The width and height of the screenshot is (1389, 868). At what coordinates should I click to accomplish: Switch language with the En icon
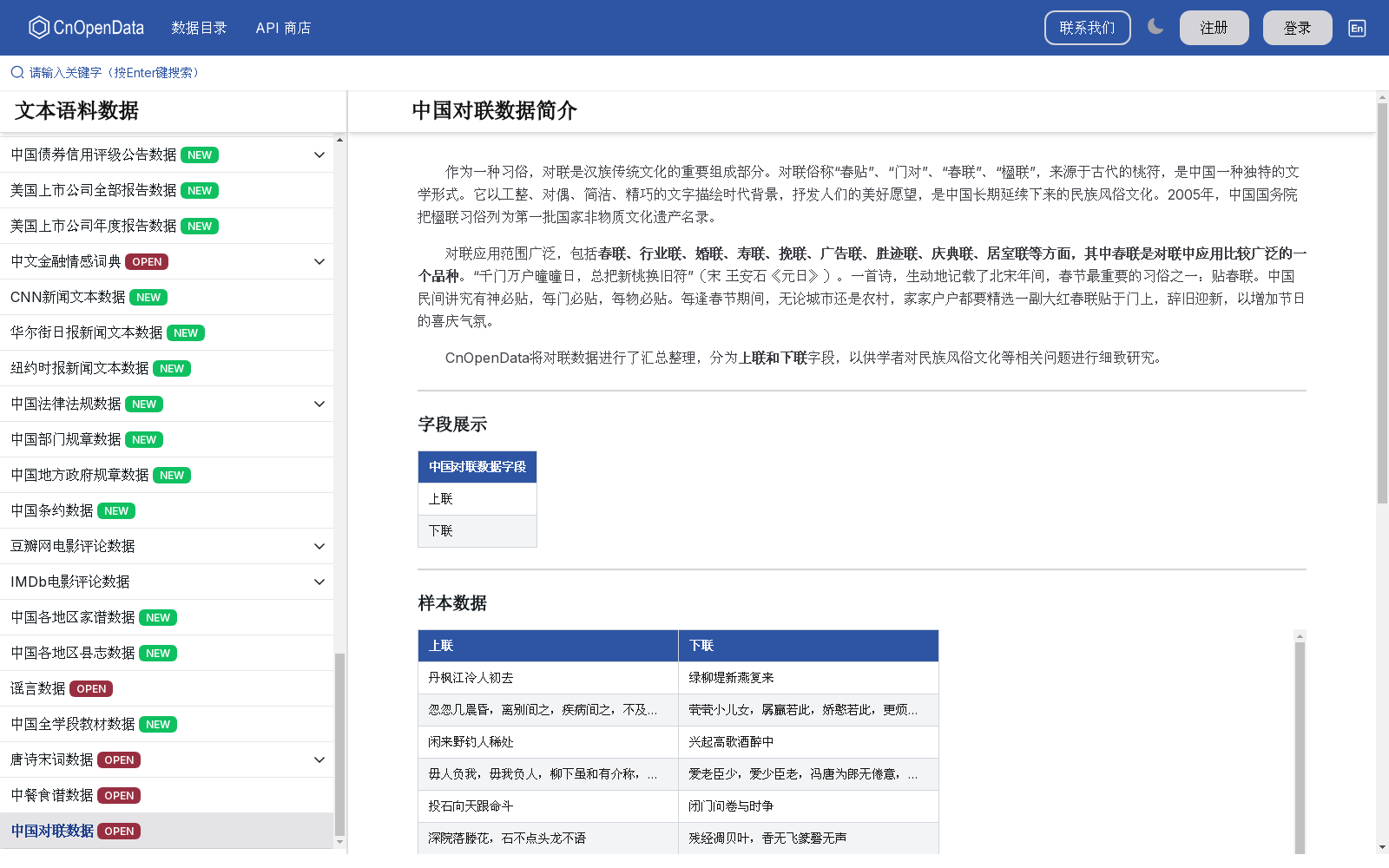(1357, 28)
